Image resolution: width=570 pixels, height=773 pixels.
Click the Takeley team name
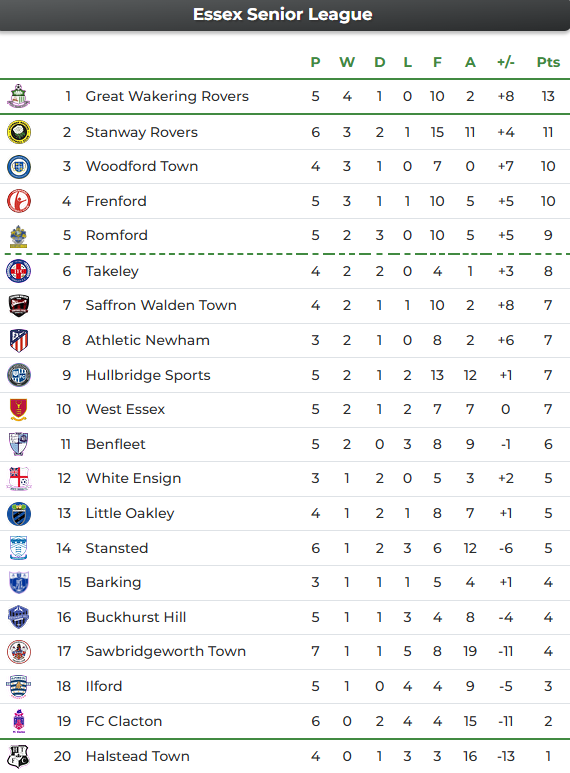112,271
